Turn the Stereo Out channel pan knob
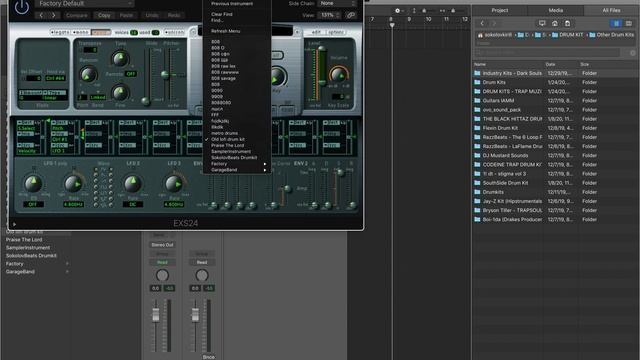The width and height of the screenshot is (640, 360). click(x=162, y=275)
